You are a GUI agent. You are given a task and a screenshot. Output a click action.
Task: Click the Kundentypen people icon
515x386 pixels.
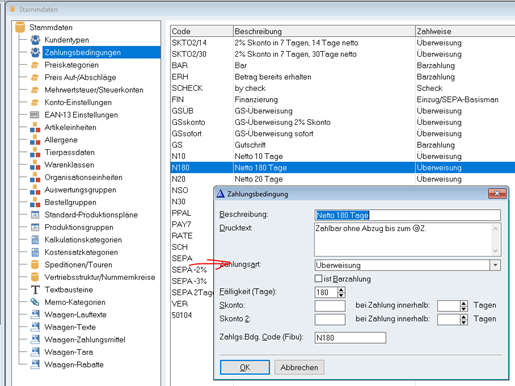(x=35, y=40)
